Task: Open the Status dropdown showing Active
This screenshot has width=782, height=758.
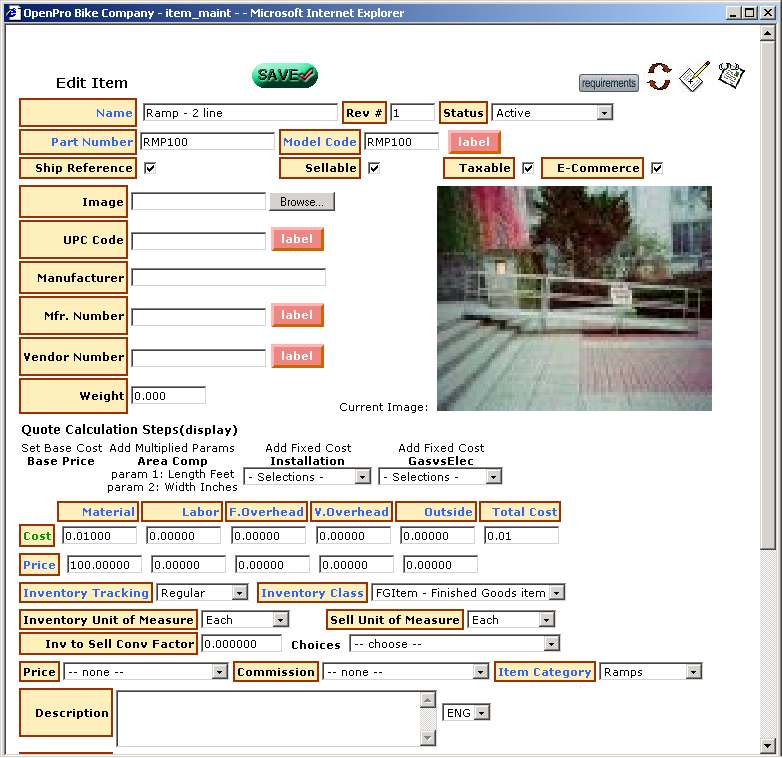Action: point(604,113)
